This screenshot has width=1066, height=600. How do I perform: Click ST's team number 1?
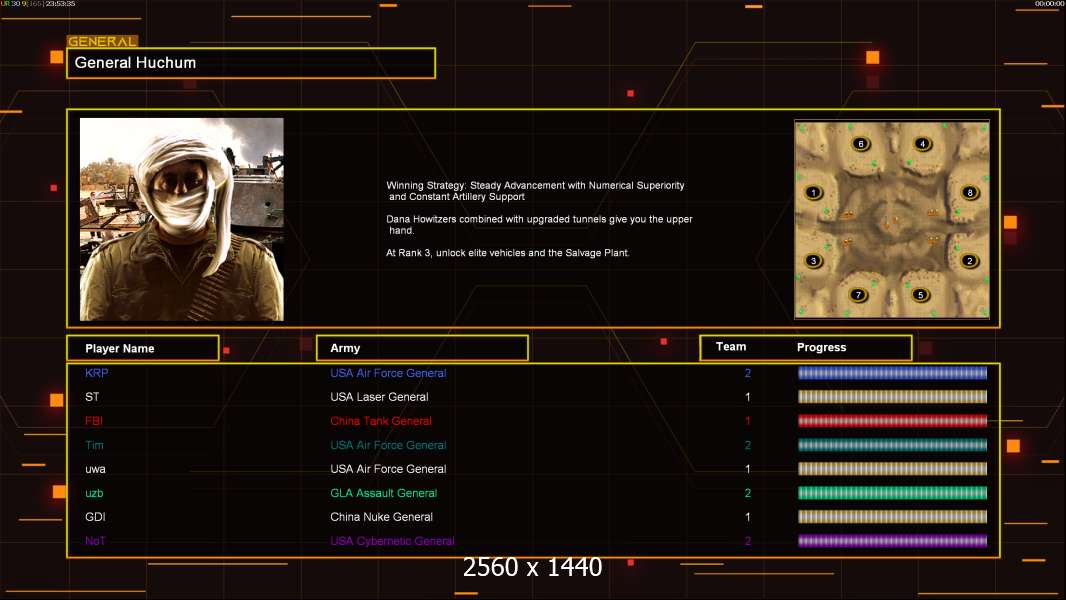pyautogui.click(x=748, y=397)
